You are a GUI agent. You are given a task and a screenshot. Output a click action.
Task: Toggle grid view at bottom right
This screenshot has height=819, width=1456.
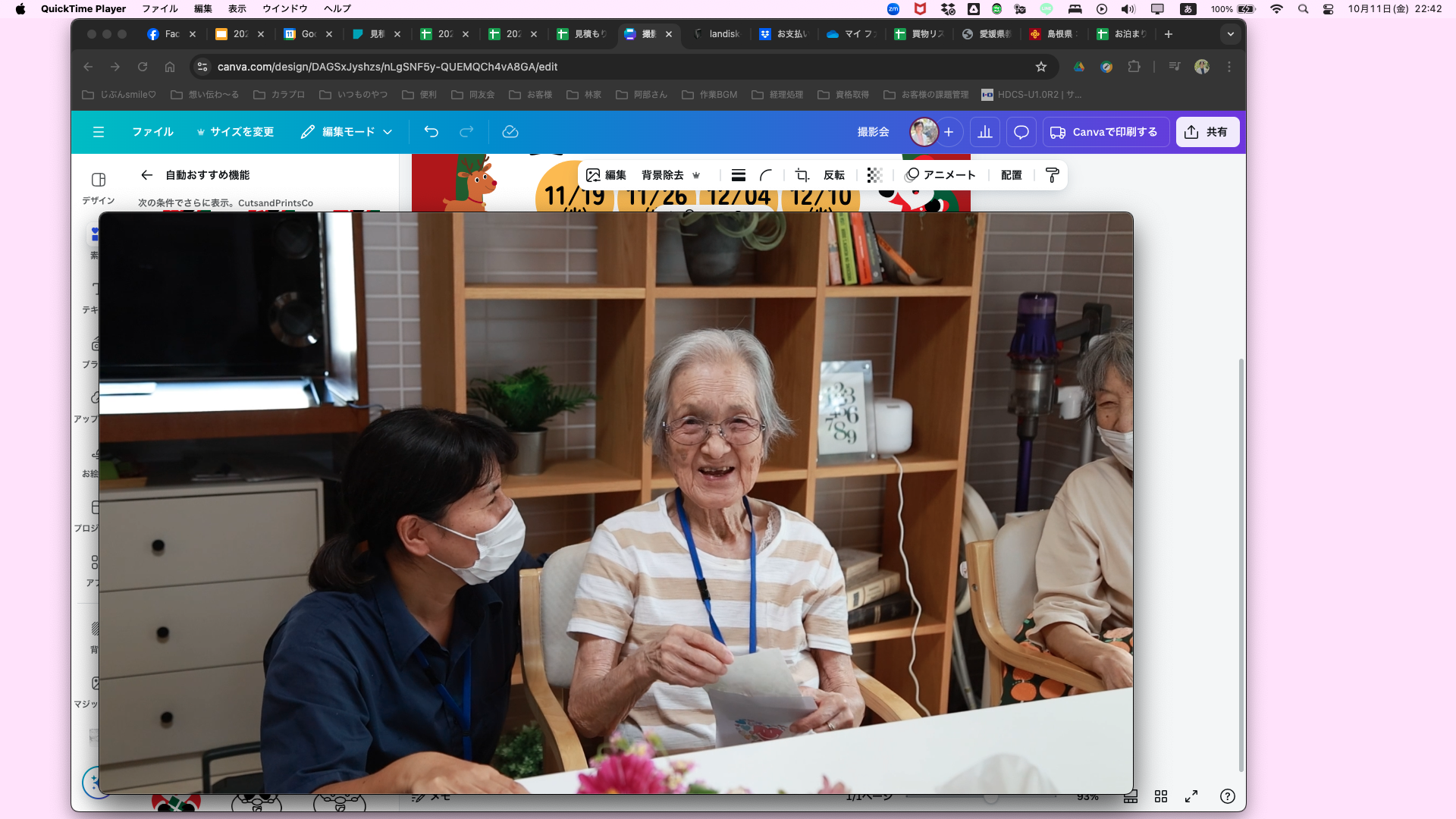pos(1161,796)
